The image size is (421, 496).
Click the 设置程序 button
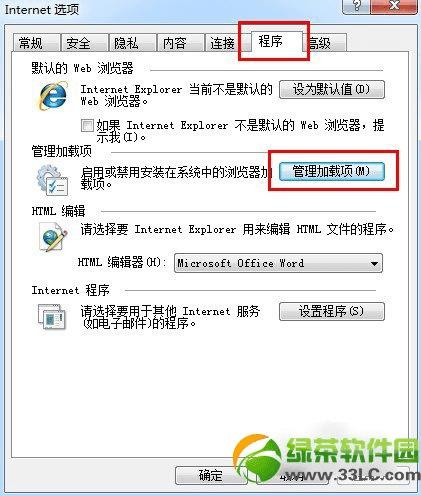(332, 311)
